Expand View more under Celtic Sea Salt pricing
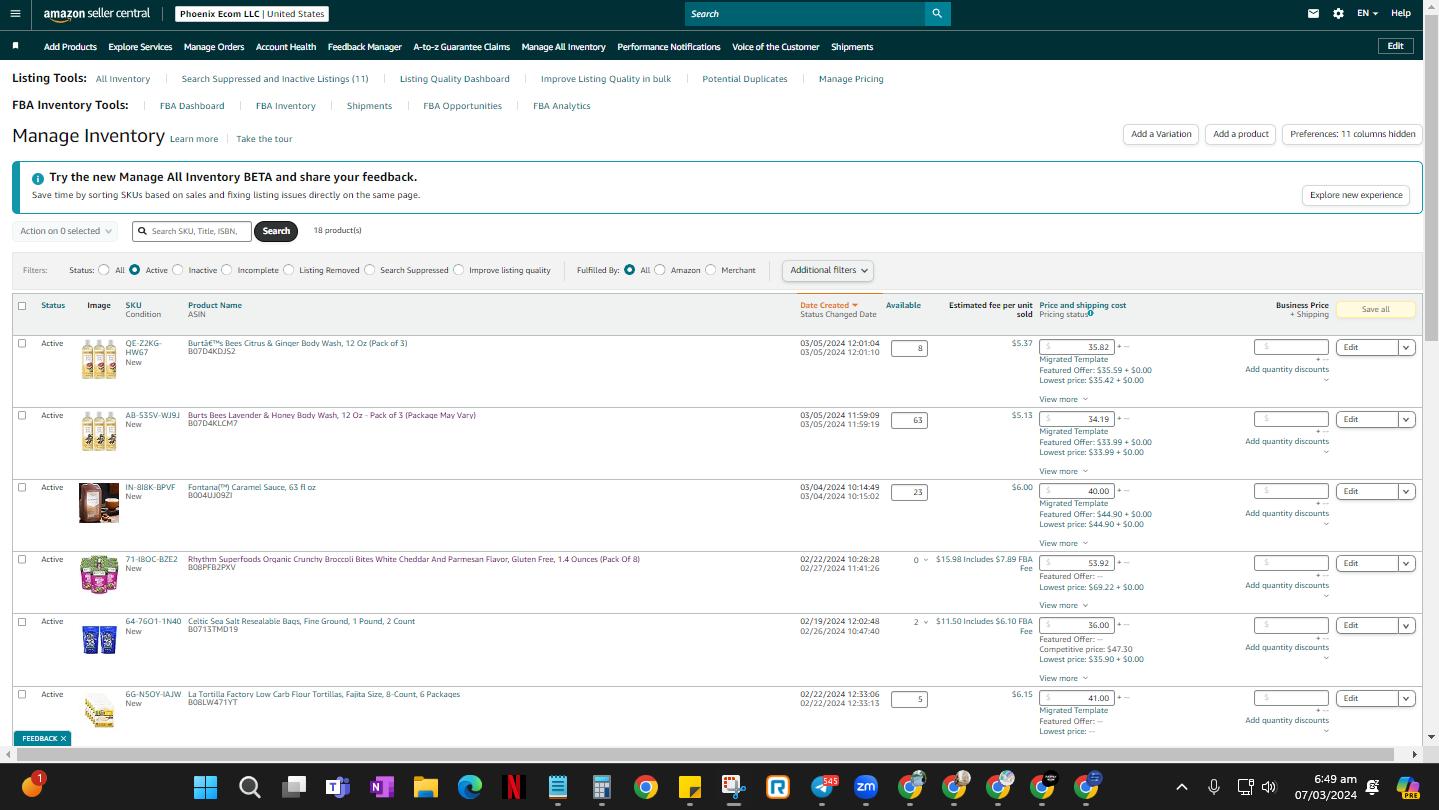The width and height of the screenshot is (1439, 810). pos(1063,678)
